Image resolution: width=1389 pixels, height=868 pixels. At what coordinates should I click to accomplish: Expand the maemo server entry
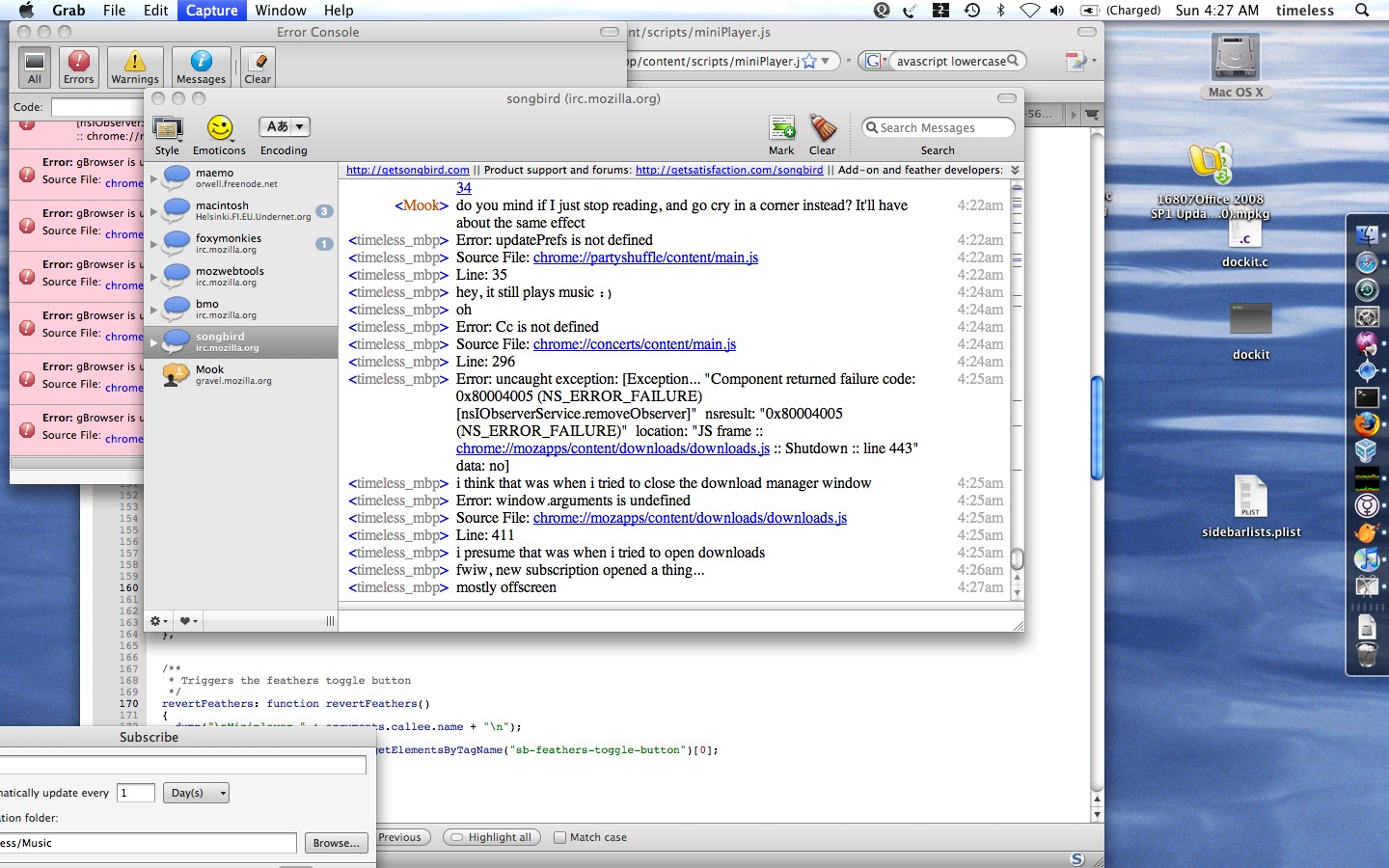[x=153, y=178]
